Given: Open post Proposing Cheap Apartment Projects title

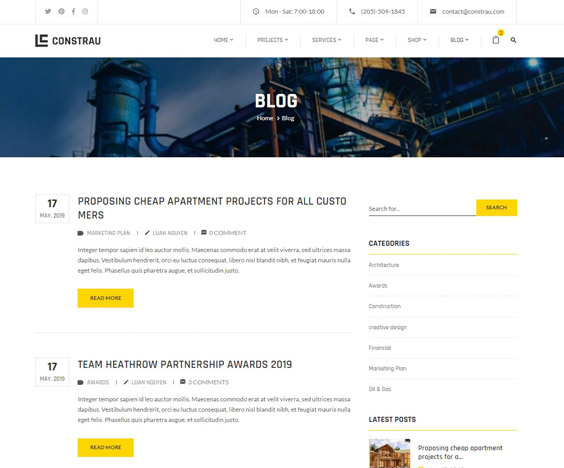Looking at the screenshot, I should point(212,208).
